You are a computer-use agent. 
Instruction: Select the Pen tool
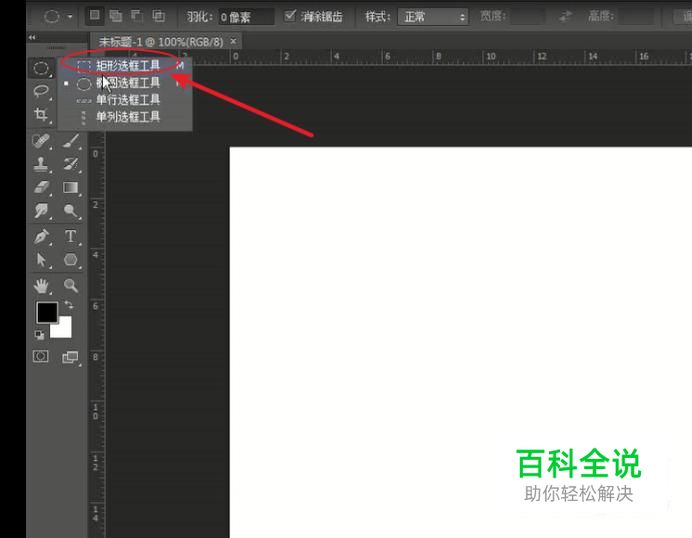tap(41, 237)
